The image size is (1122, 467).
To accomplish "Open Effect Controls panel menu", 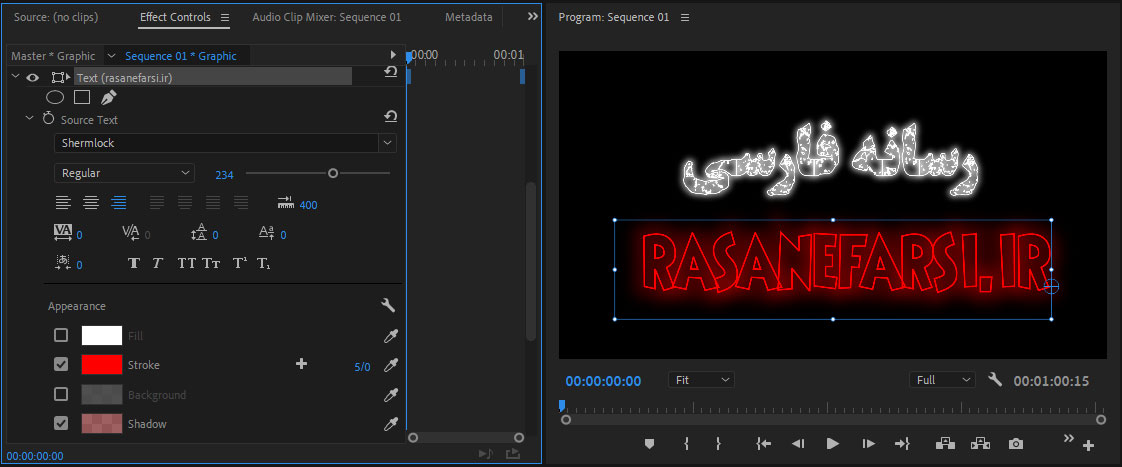I will (x=225, y=17).
